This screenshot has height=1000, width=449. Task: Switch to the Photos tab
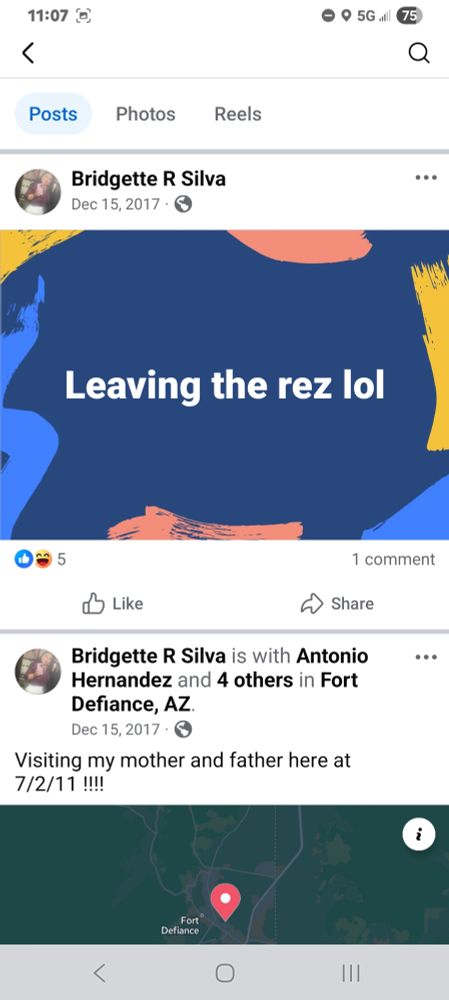coord(145,114)
